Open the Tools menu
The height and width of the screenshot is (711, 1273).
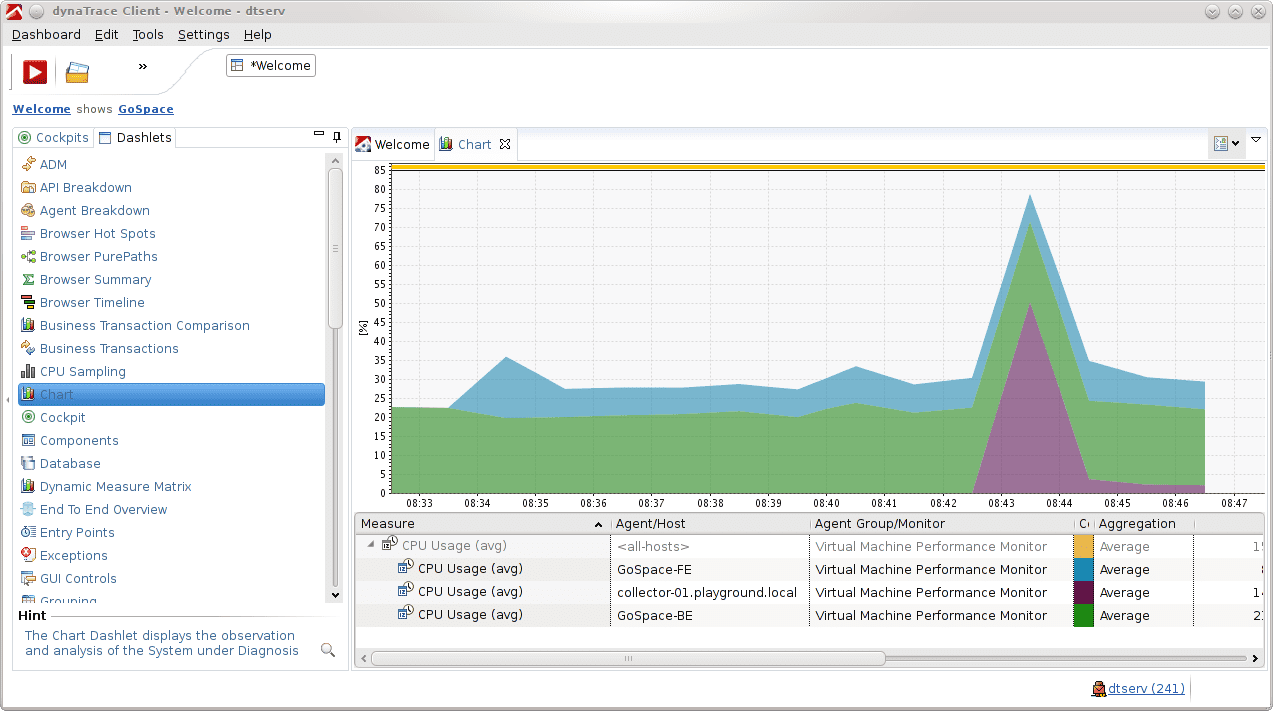pos(148,34)
